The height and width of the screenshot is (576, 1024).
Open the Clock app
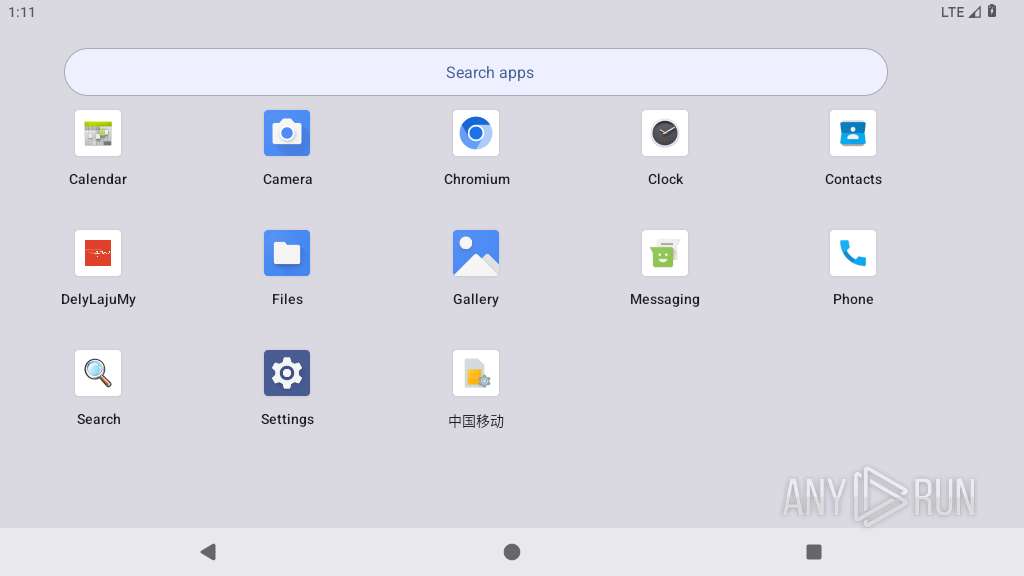(x=665, y=133)
